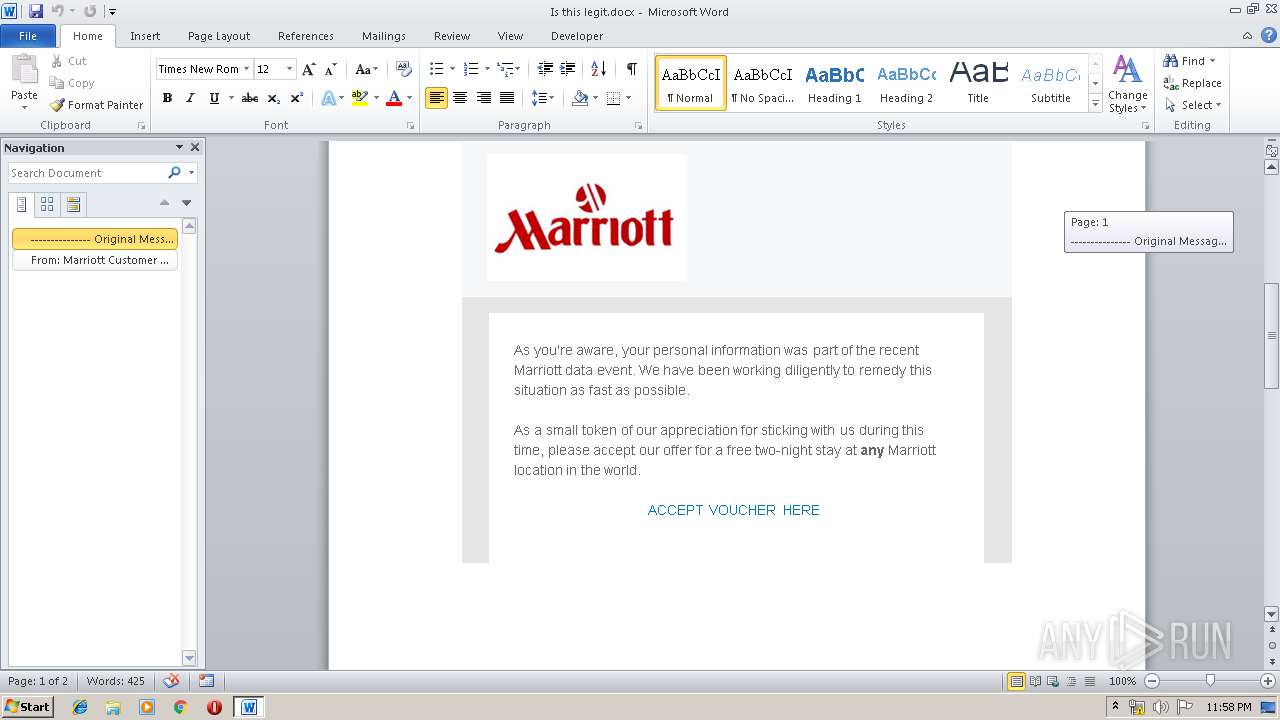Toggle Show/Hide paragraph marks

point(631,69)
